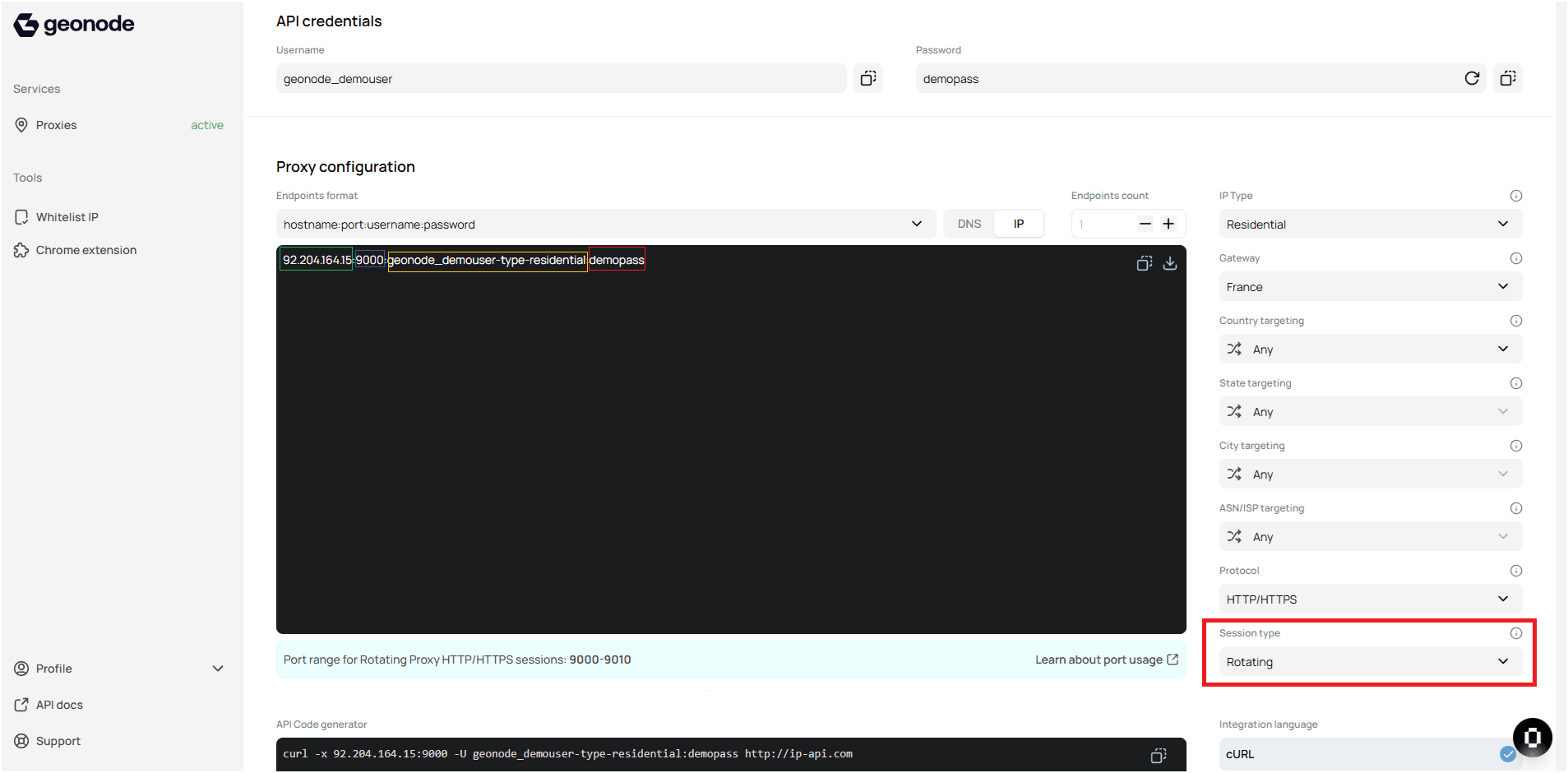The width and height of the screenshot is (1568, 773).
Task: Open the Endpoints format dropdown
Action: point(606,224)
